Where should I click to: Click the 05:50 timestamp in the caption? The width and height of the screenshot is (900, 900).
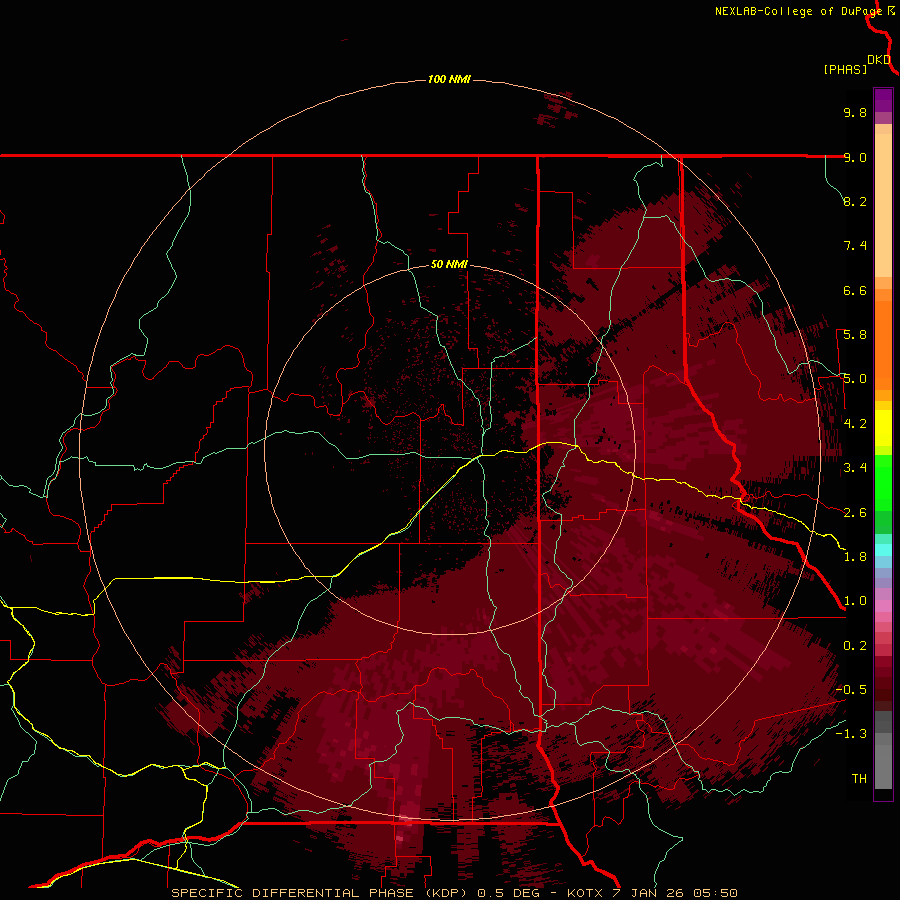[x=715, y=893]
